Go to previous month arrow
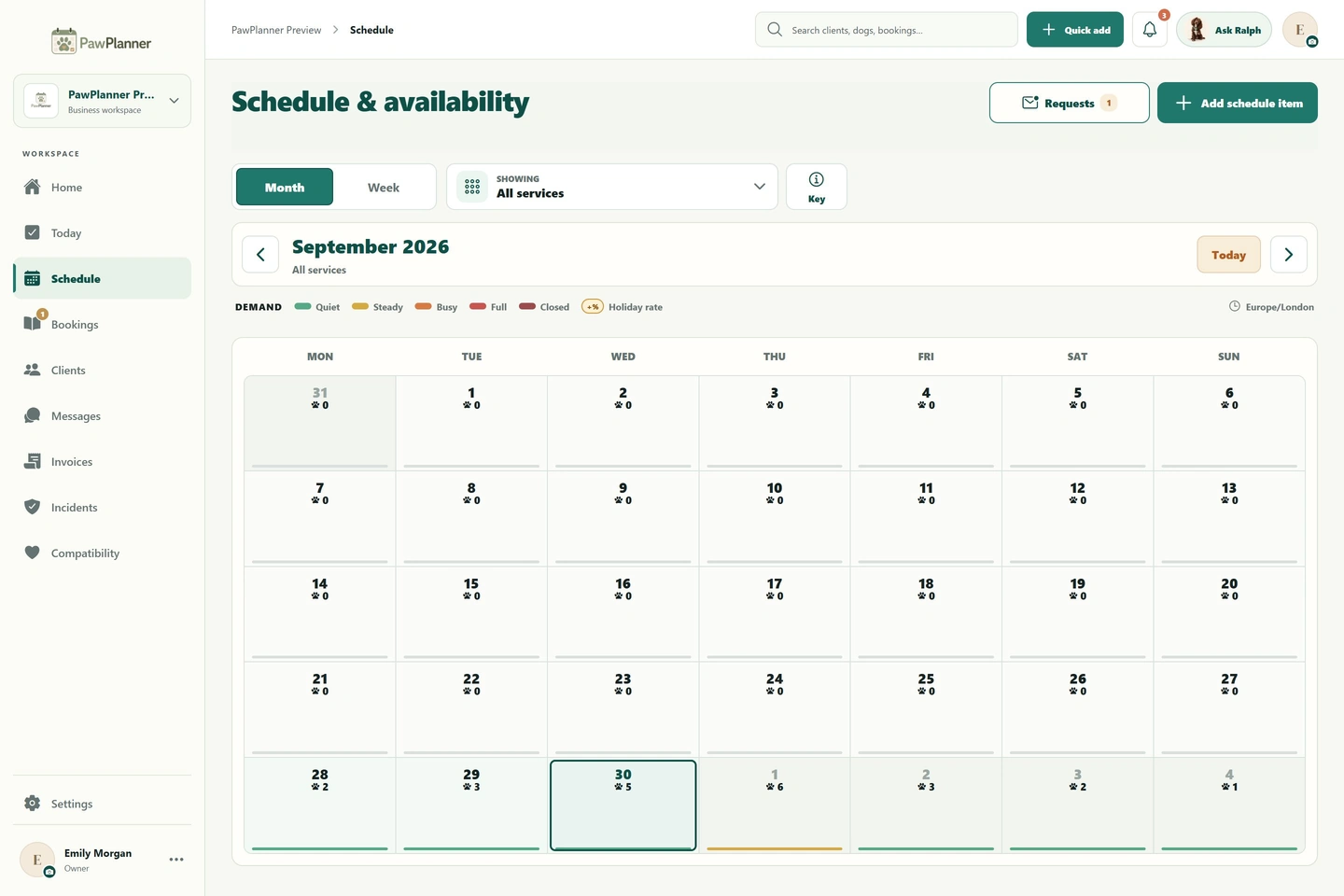 coord(260,255)
